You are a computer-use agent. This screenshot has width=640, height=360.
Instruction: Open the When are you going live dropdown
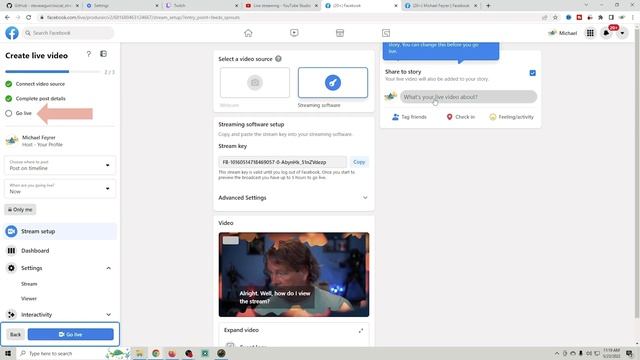click(60, 189)
